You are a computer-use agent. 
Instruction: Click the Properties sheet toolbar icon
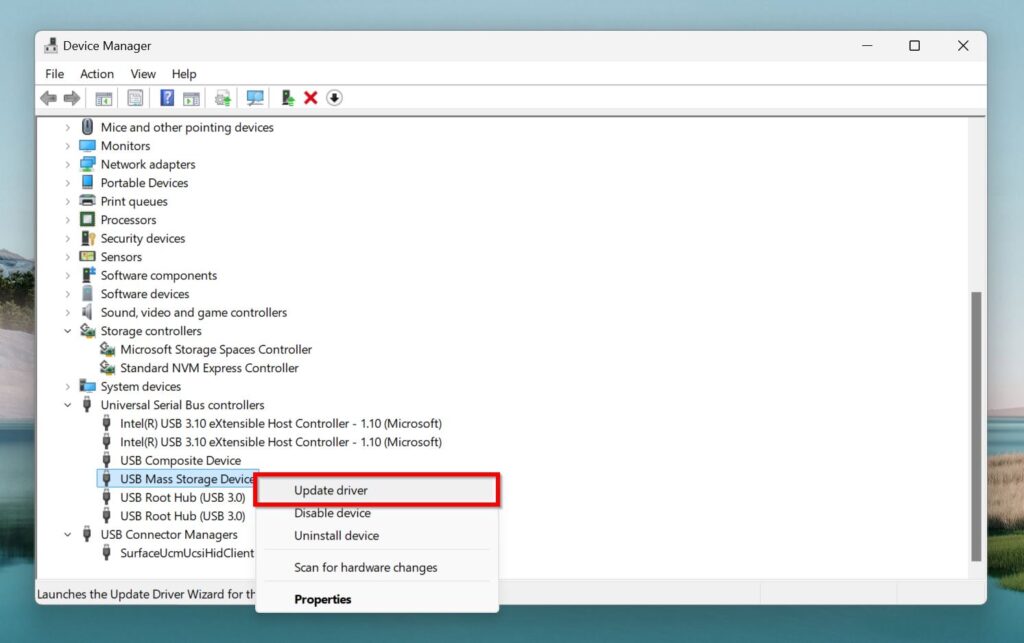click(x=135, y=98)
